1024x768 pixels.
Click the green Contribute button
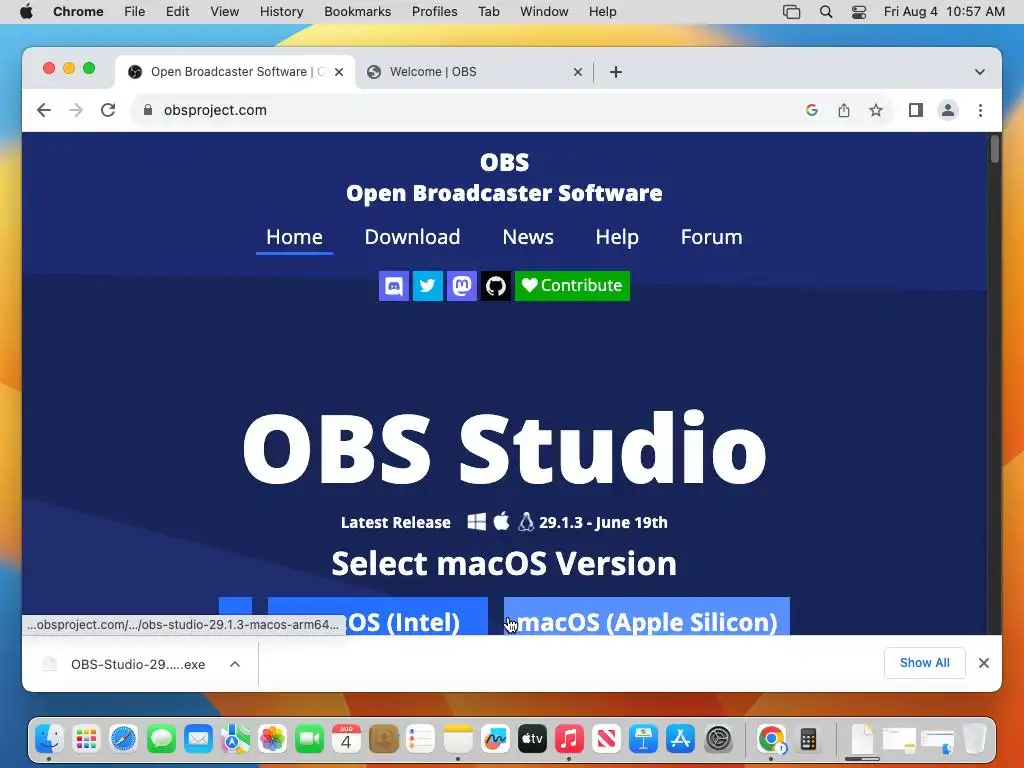click(573, 286)
